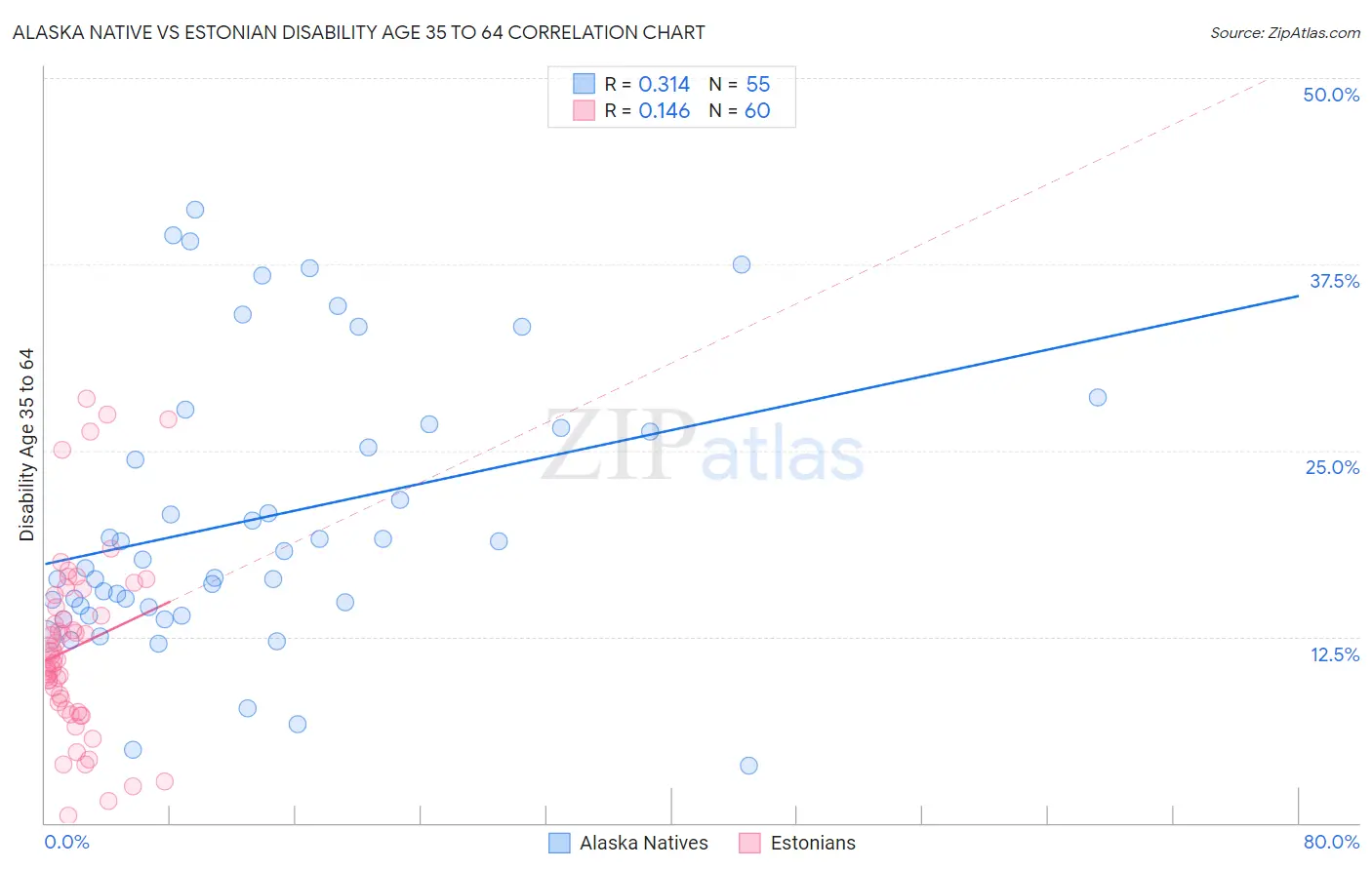
Task: Click the blue point at bottom near 4%
Action: tap(748, 766)
